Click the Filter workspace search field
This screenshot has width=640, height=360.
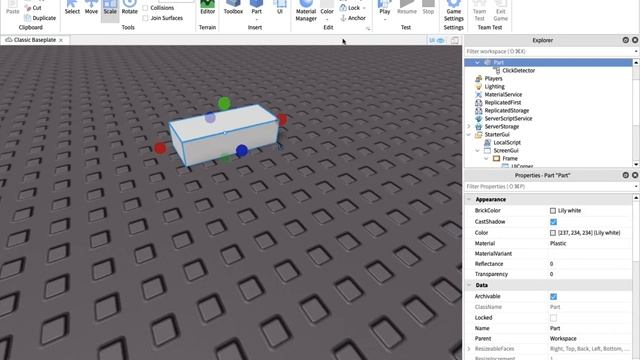click(x=548, y=51)
